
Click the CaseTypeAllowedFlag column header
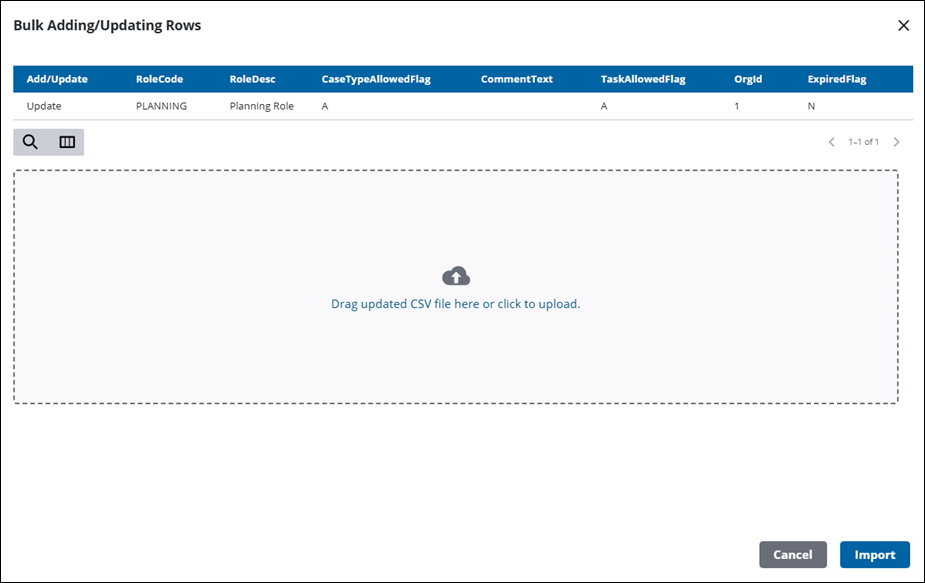click(376, 79)
